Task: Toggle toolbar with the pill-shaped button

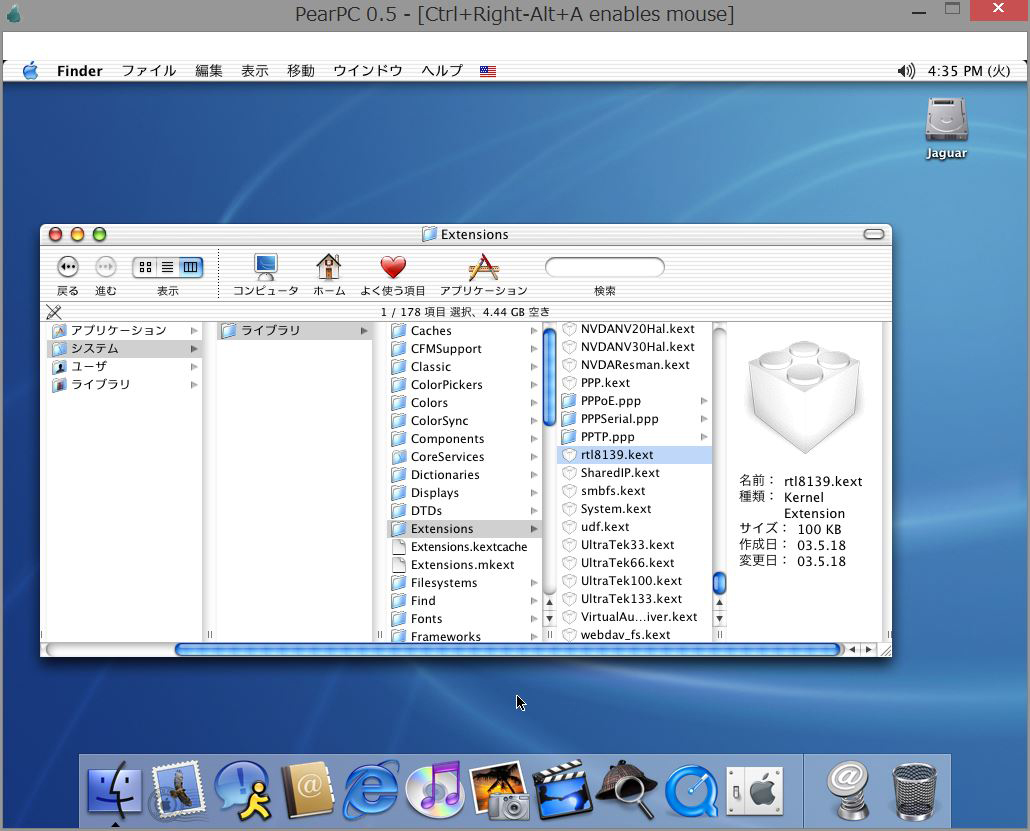Action: click(x=874, y=235)
